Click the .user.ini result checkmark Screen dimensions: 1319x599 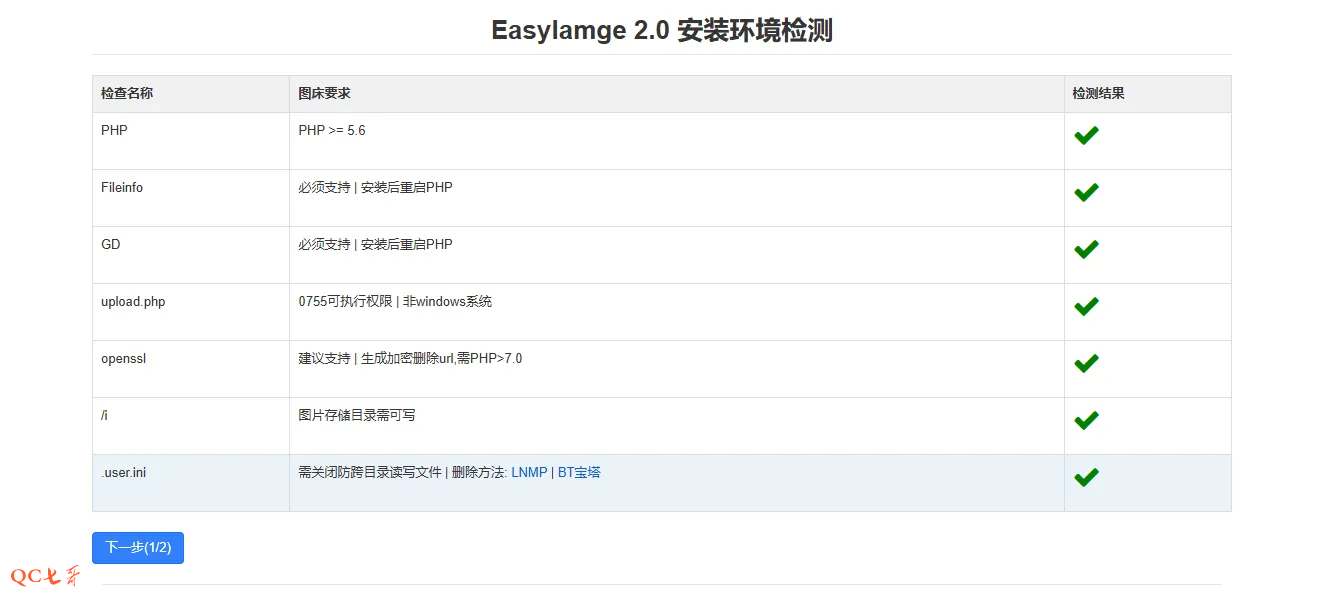1086,477
